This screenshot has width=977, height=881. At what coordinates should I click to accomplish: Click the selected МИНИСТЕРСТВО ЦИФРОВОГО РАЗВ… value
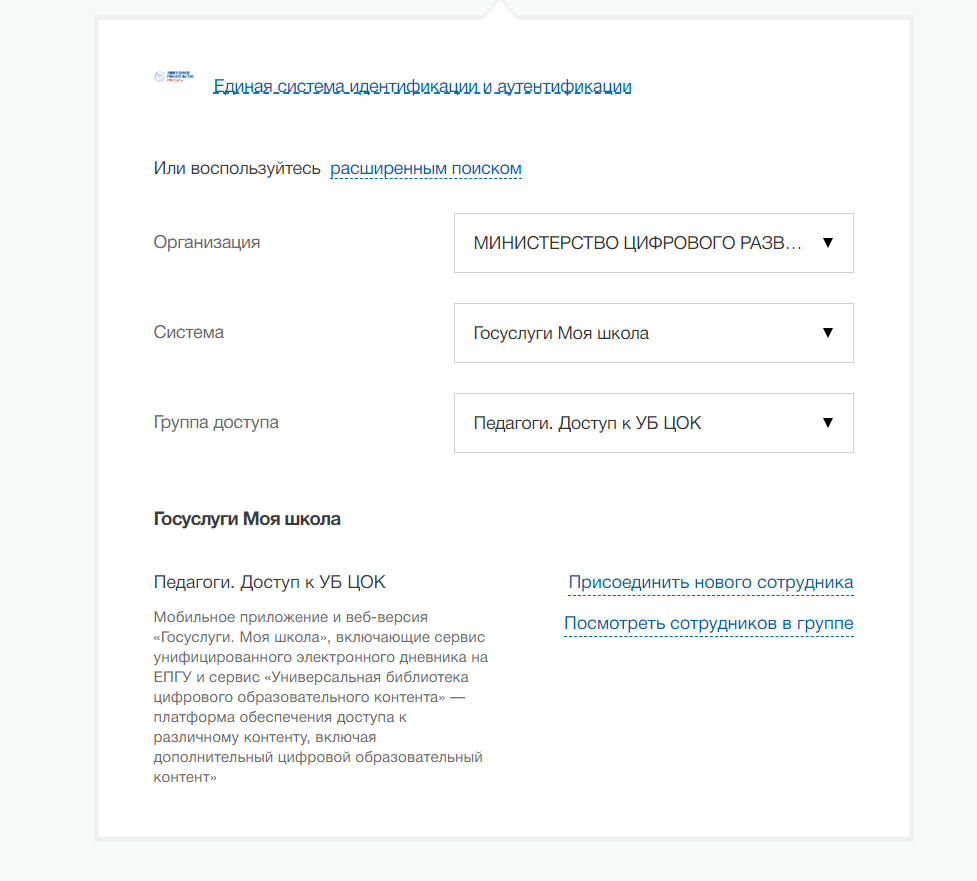click(637, 243)
